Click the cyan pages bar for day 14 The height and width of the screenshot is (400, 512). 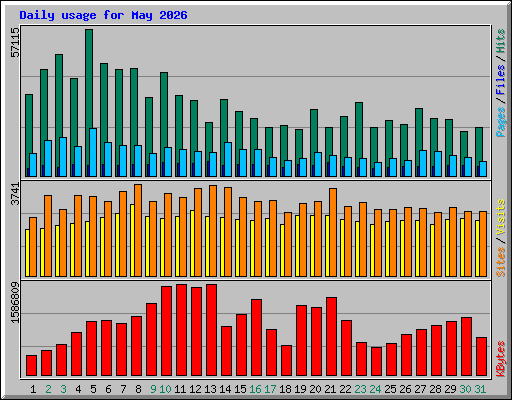(x=228, y=159)
